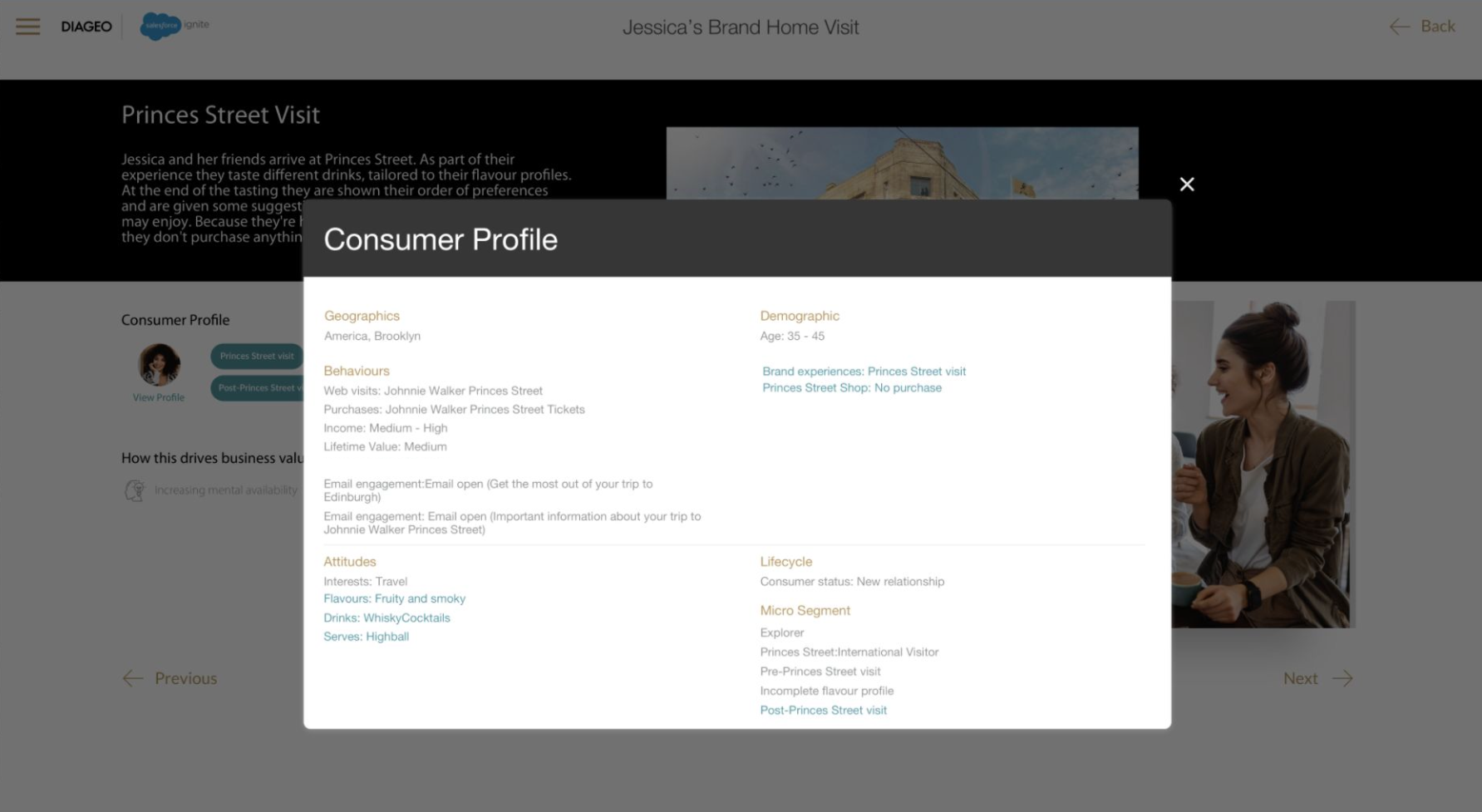1482x812 pixels.
Task: Click Lifetime Value: Medium
Action: click(x=385, y=446)
